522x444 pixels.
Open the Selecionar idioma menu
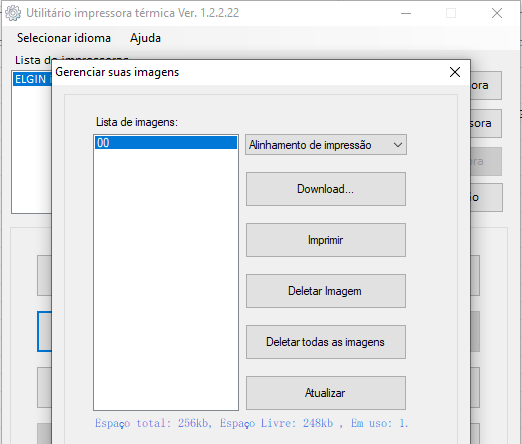click(x=64, y=38)
